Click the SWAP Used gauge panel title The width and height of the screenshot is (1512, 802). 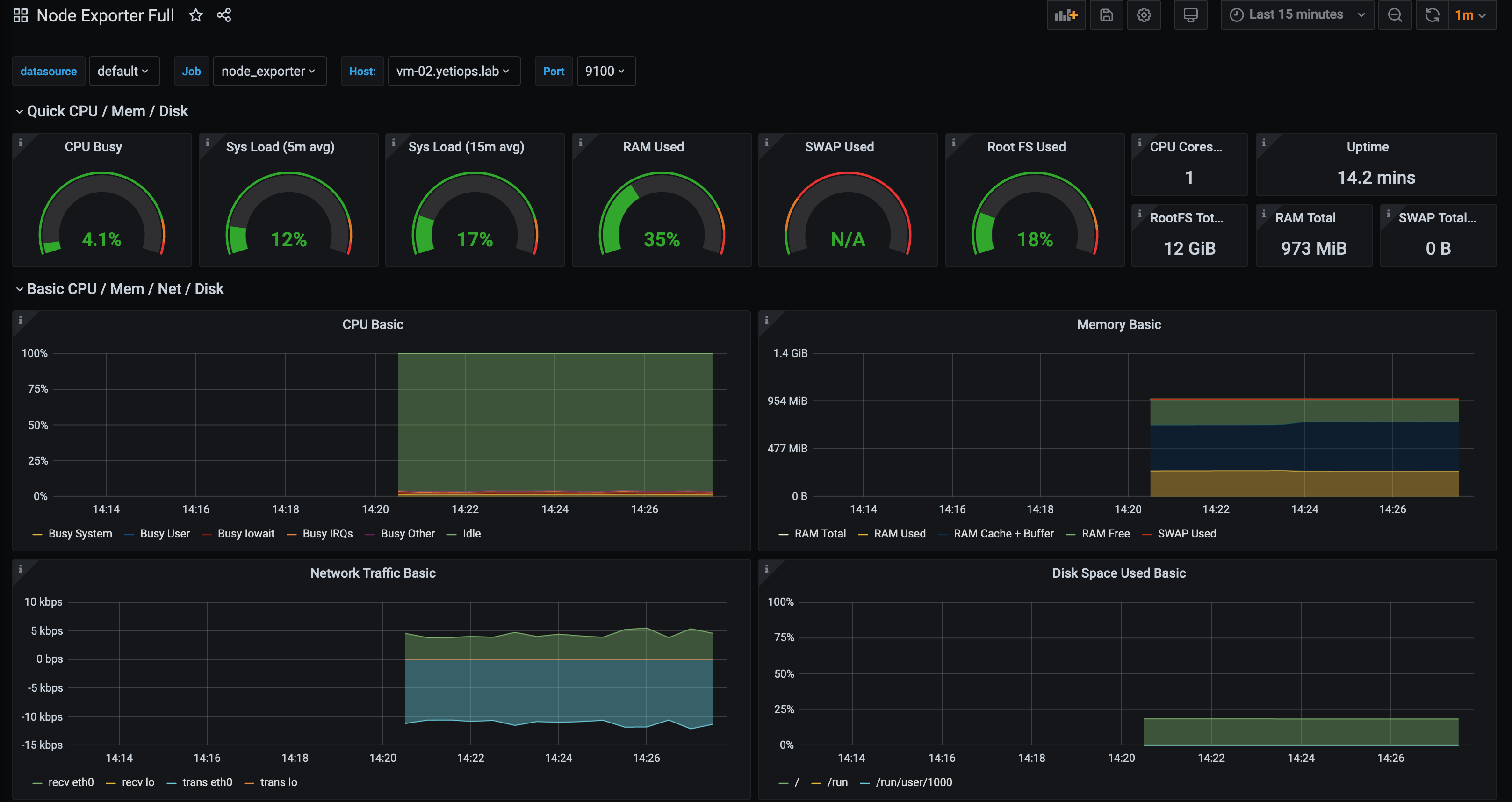839,147
